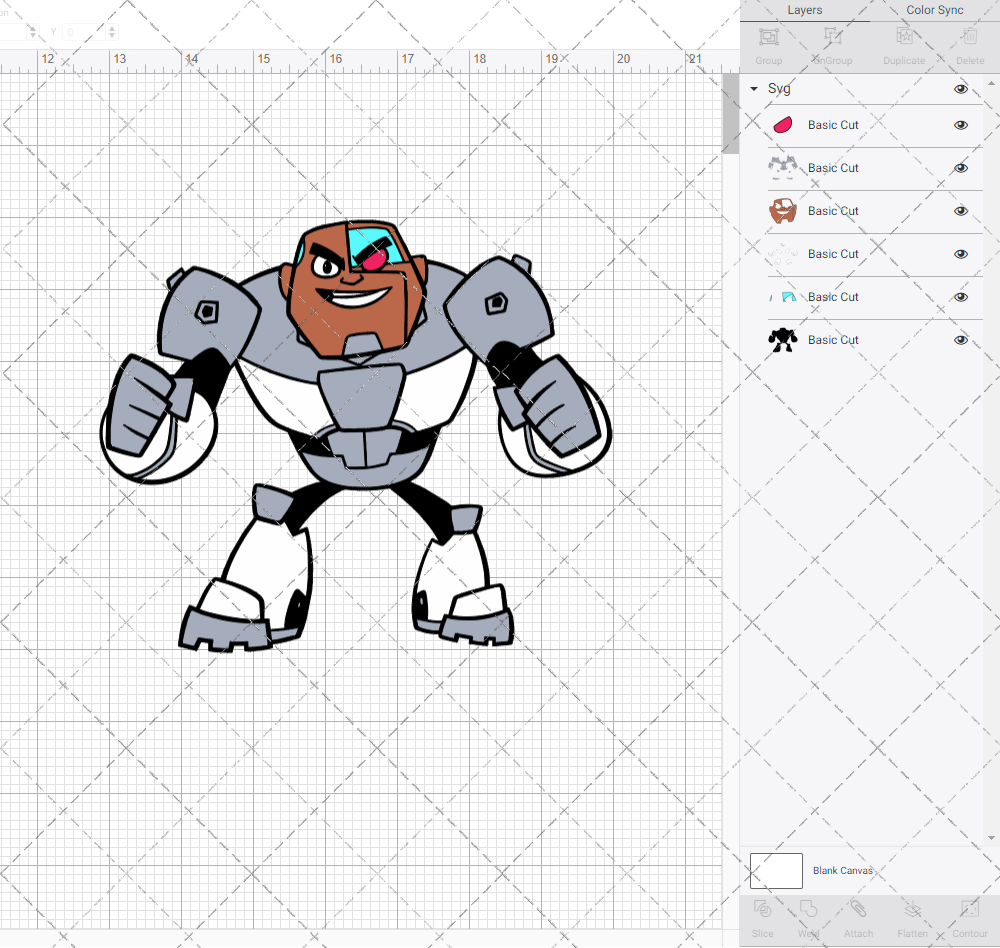The height and width of the screenshot is (948, 1000).
Task: Select the Flatten tool
Action: (x=913, y=908)
